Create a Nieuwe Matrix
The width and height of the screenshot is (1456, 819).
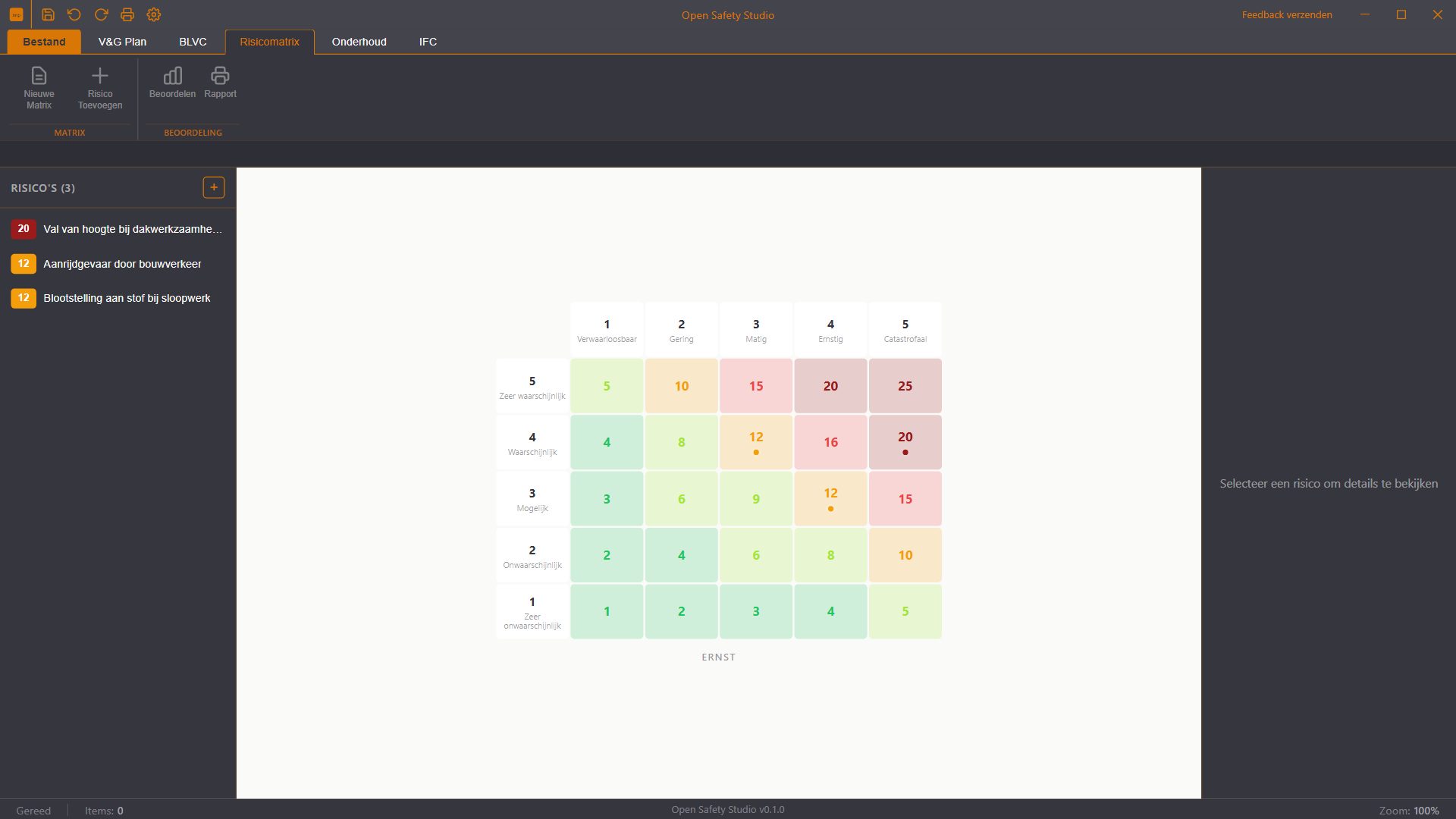(x=39, y=88)
